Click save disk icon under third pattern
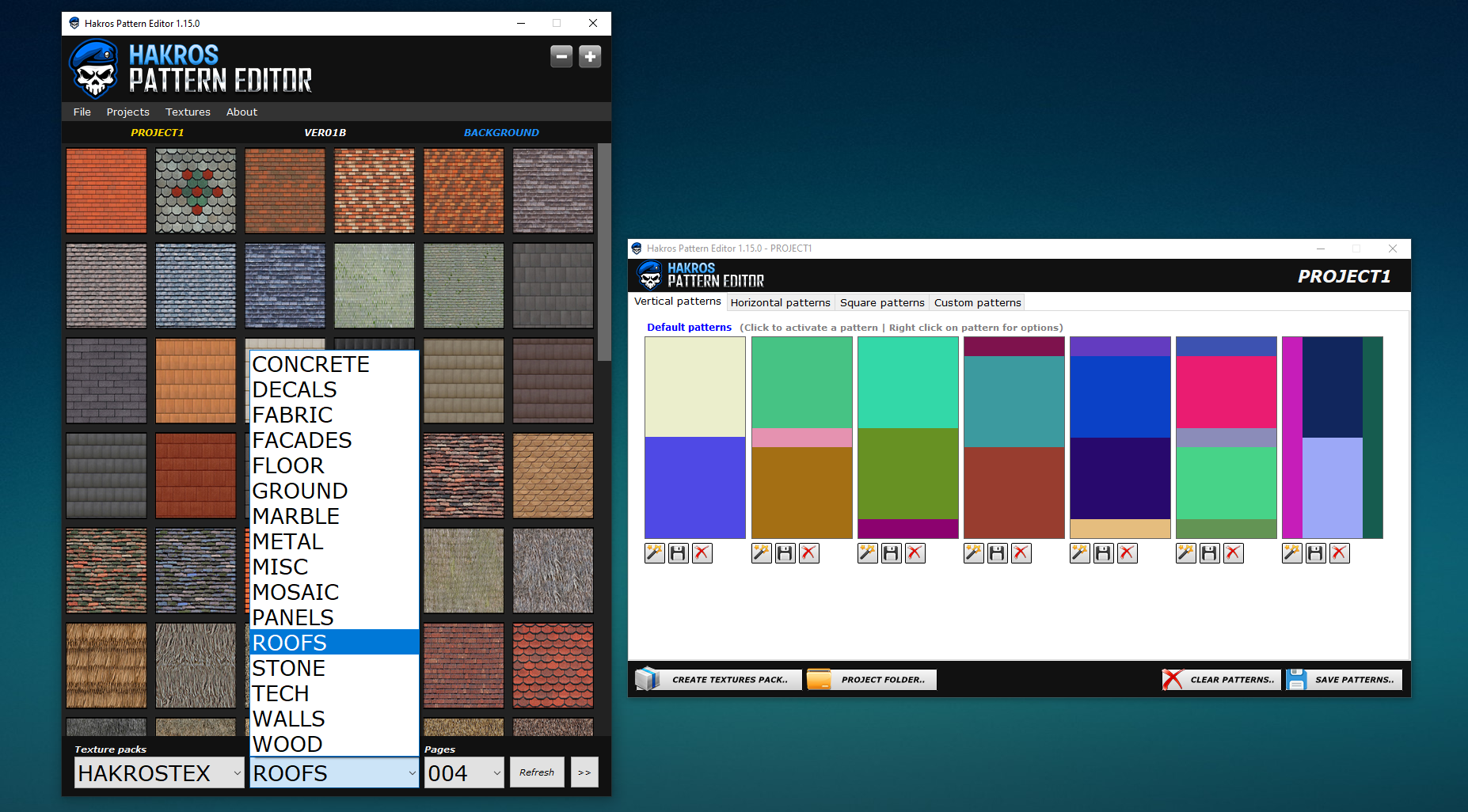 tap(892, 553)
